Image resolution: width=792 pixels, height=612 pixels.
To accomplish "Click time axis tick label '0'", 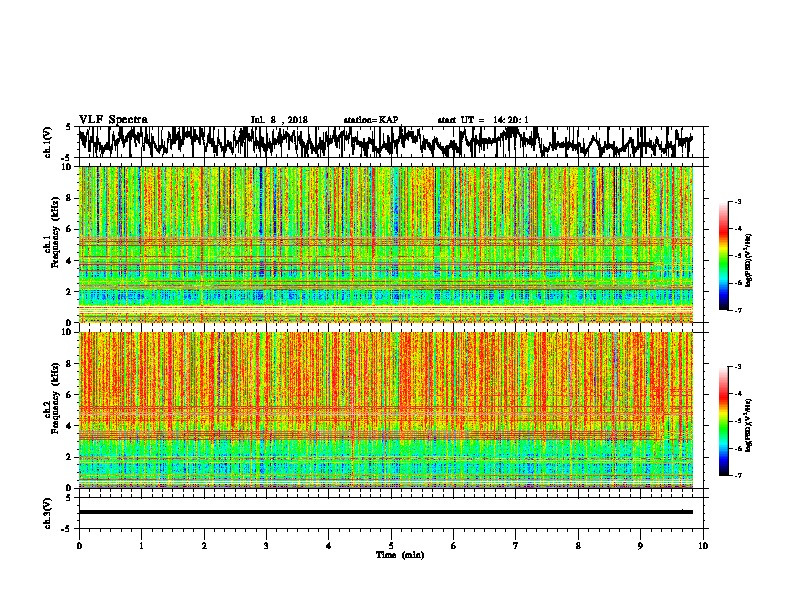I will pos(79,546).
